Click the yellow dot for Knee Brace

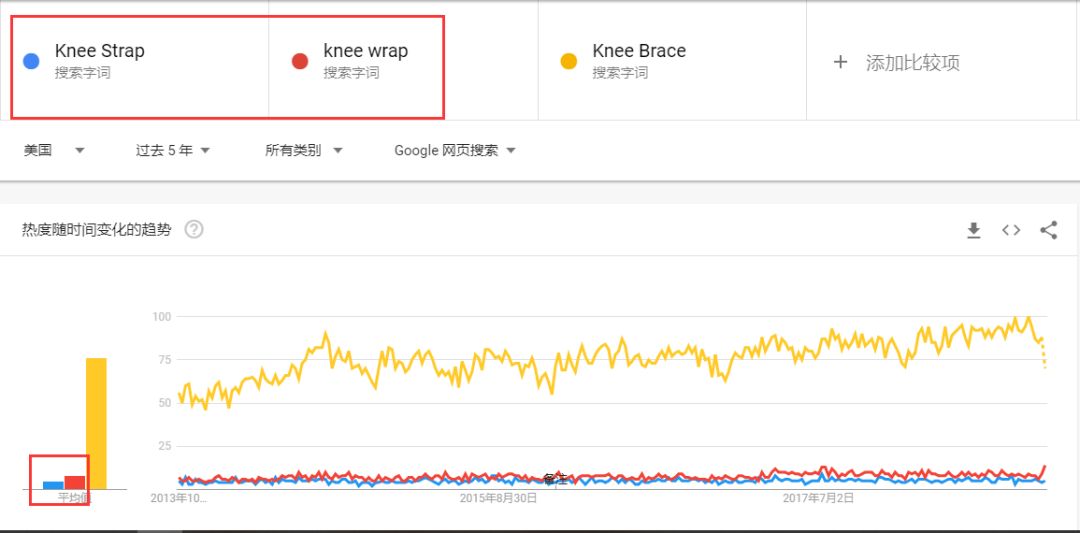[x=568, y=61]
